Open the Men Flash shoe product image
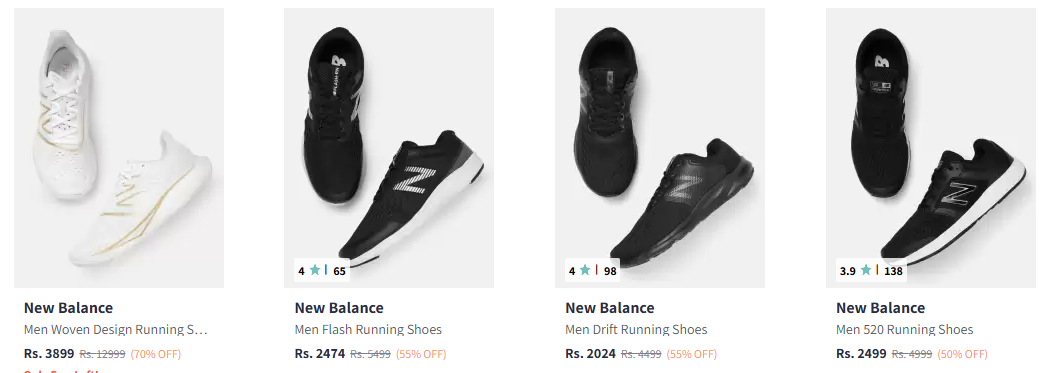 click(389, 148)
